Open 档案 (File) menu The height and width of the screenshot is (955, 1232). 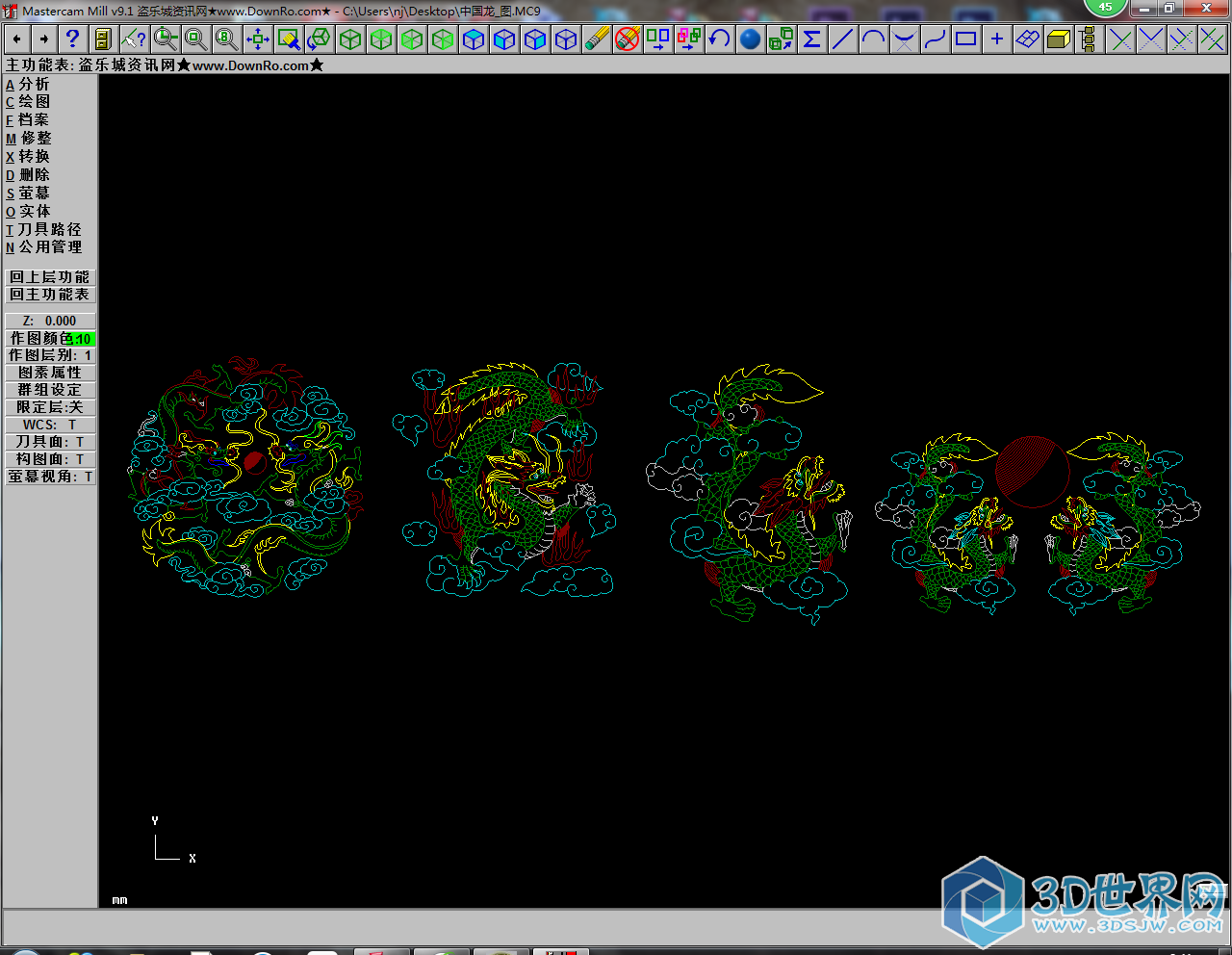[x=28, y=120]
